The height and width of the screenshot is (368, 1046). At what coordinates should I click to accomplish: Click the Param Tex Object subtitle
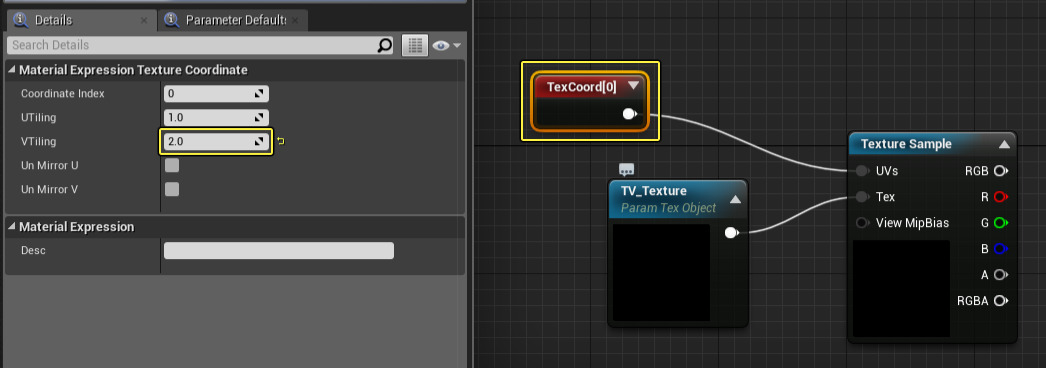[x=668, y=208]
